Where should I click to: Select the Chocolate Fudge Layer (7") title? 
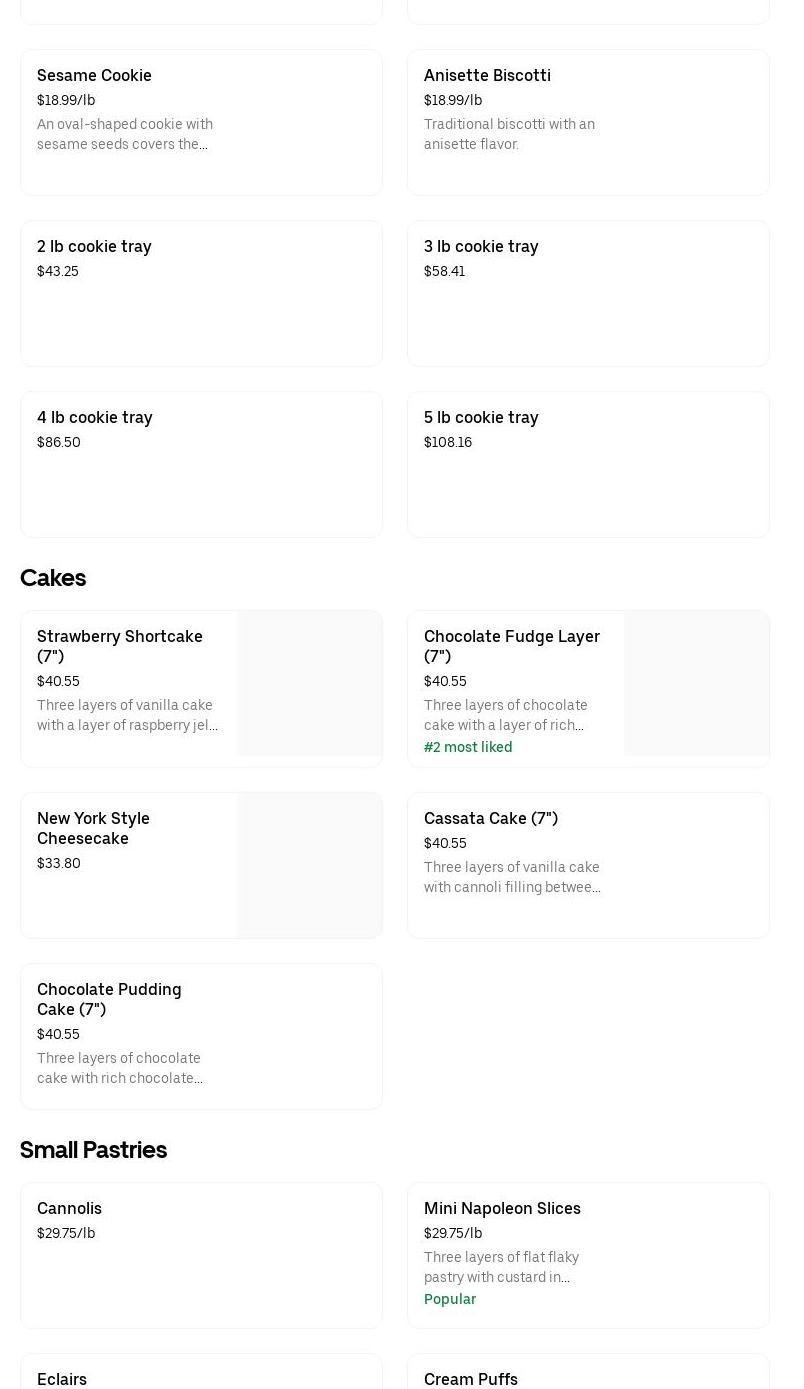tap(511, 646)
